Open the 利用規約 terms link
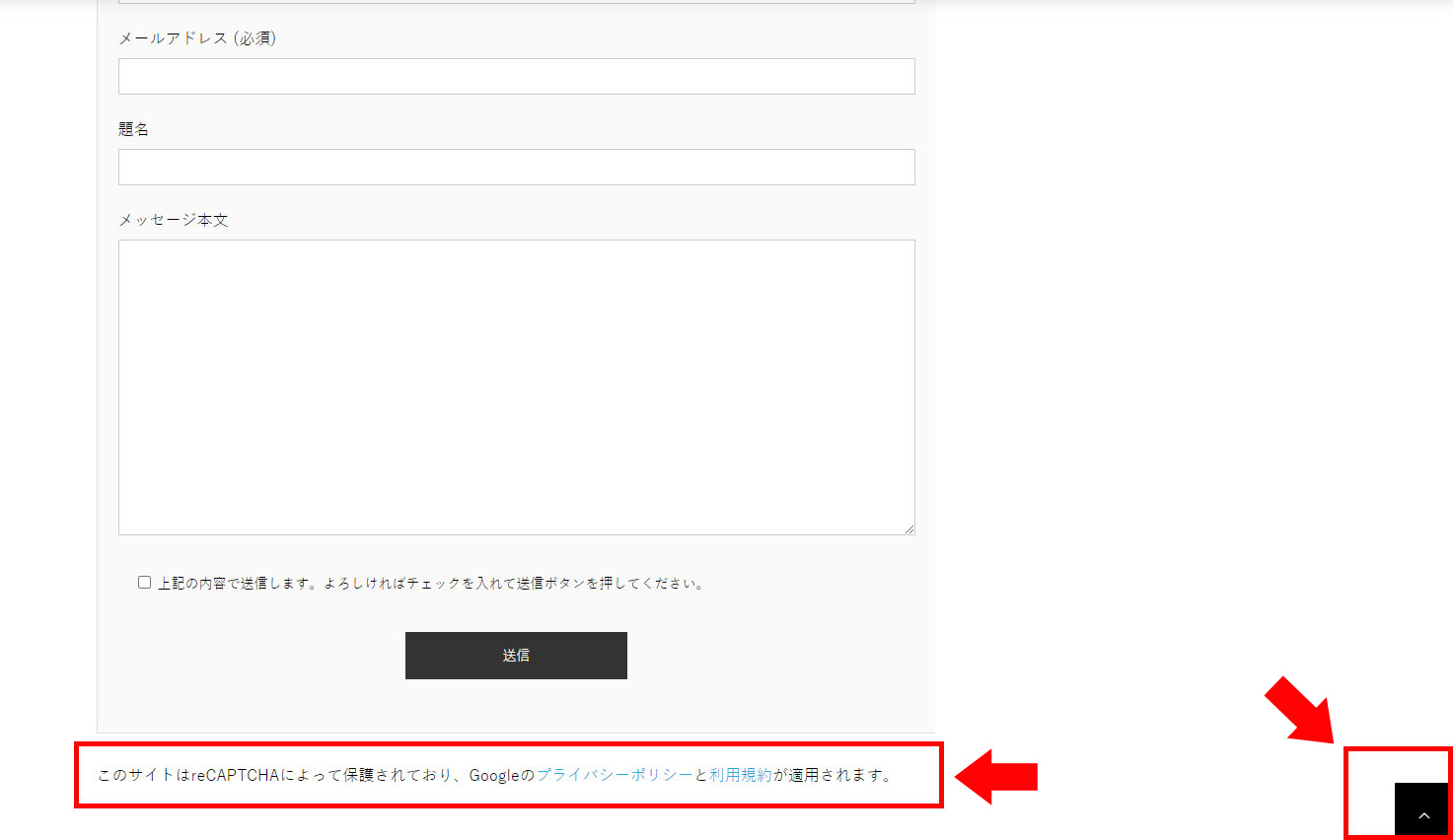 740,775
